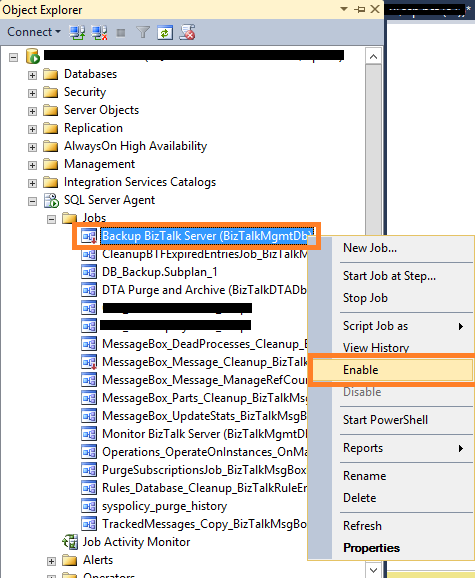Click the Connect Object Explorer toolbar icon
The image size is (475, 578).
click(x=77, y=32)
